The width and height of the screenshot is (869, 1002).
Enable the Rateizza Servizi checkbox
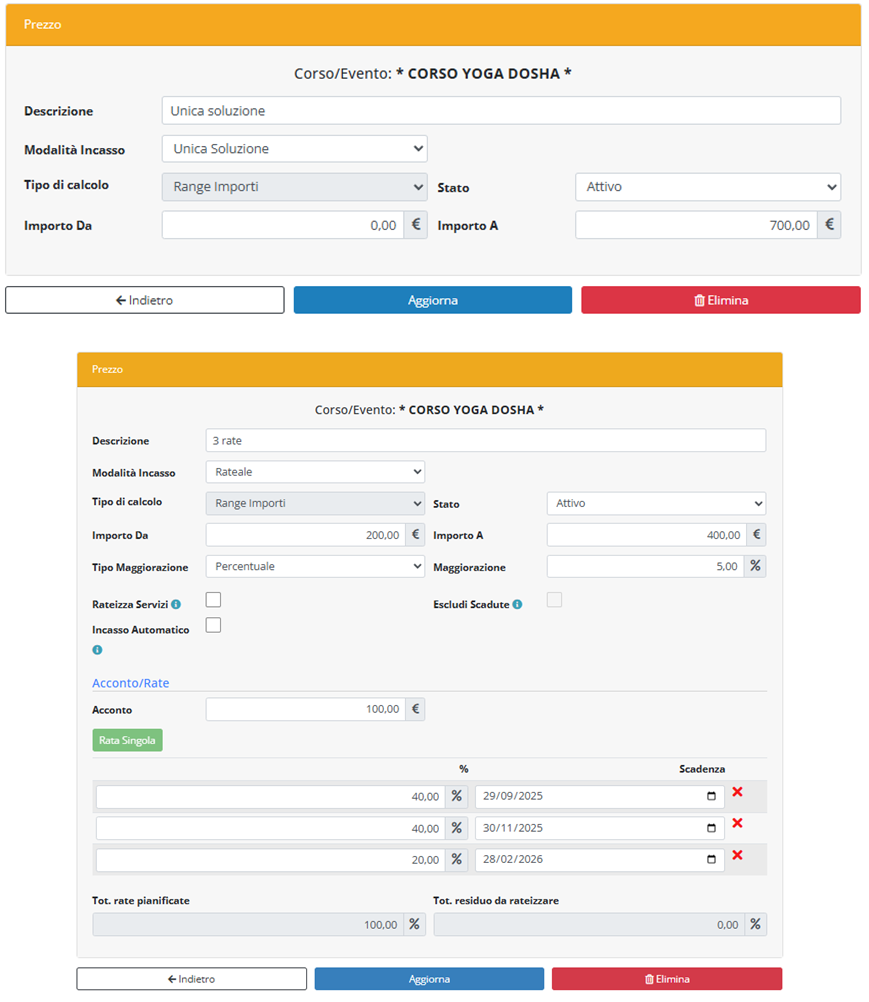pos(213,600)
